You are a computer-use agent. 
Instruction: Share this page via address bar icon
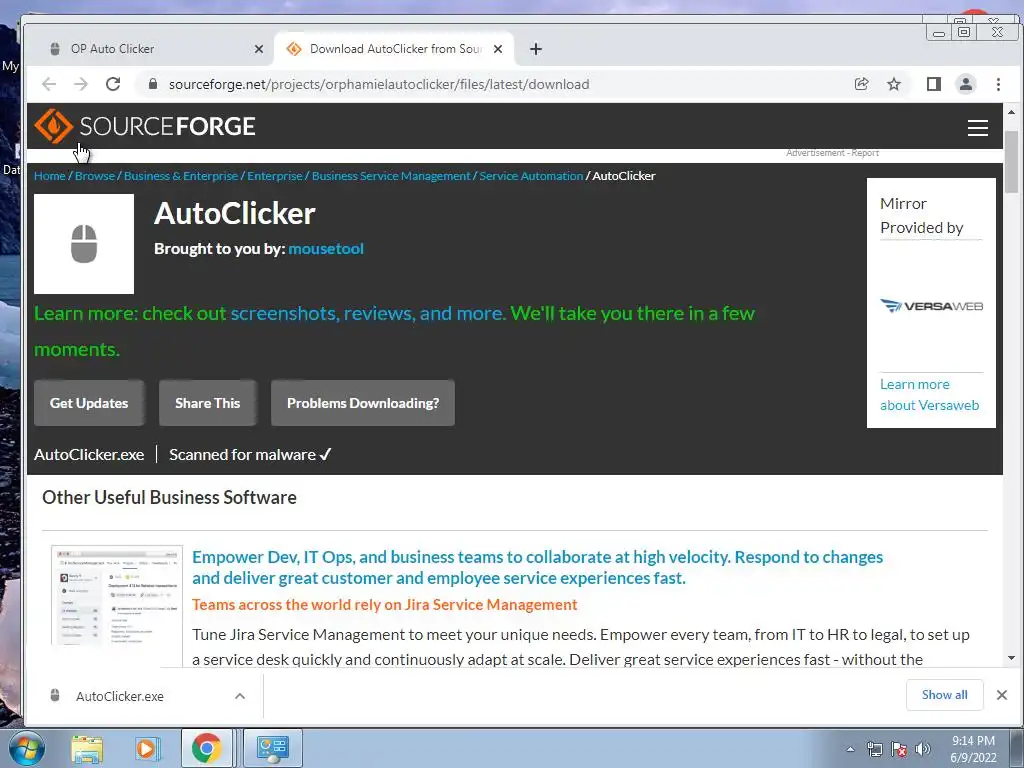861,84
